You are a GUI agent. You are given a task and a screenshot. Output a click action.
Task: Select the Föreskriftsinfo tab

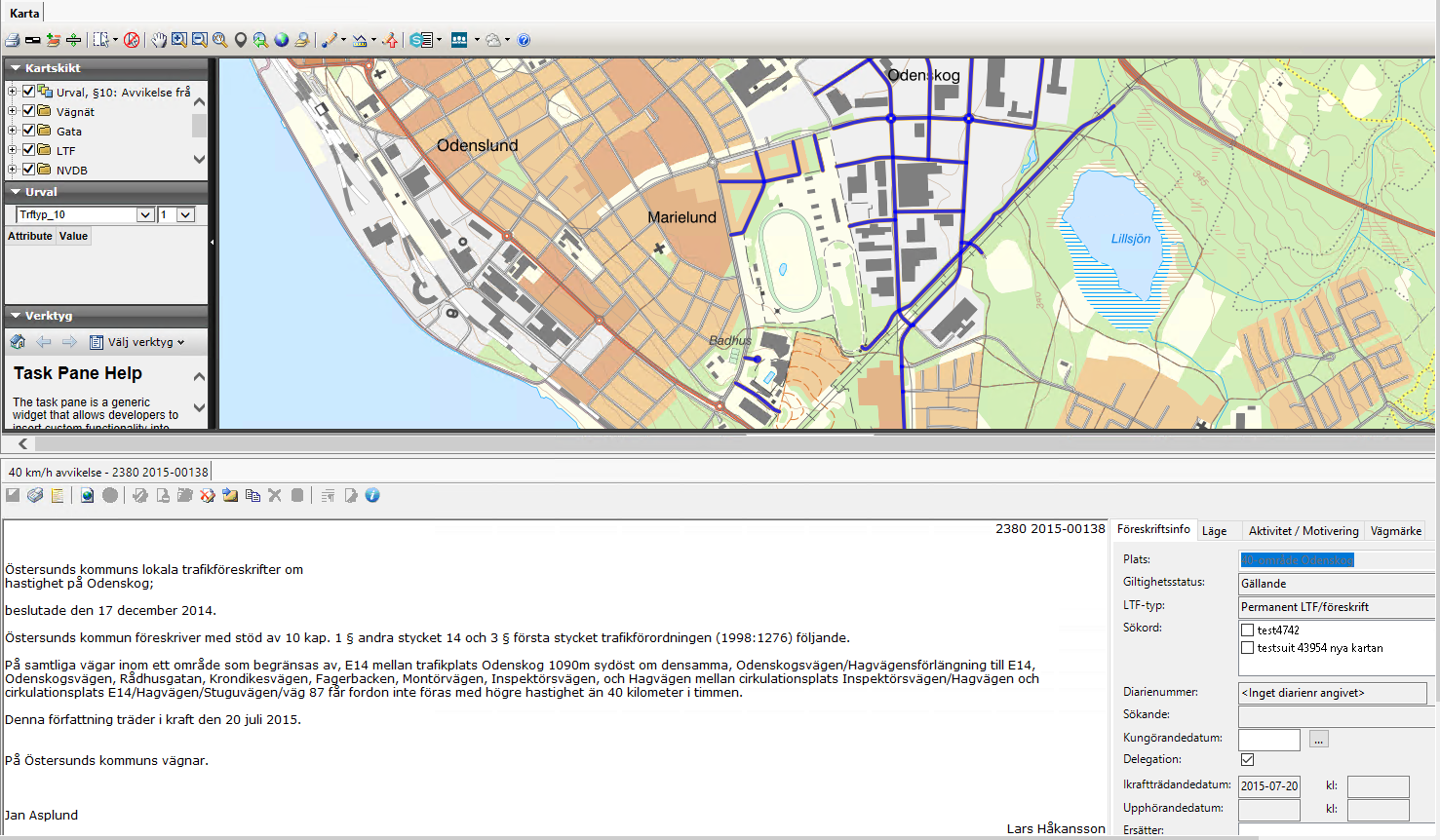point(1153,529)
